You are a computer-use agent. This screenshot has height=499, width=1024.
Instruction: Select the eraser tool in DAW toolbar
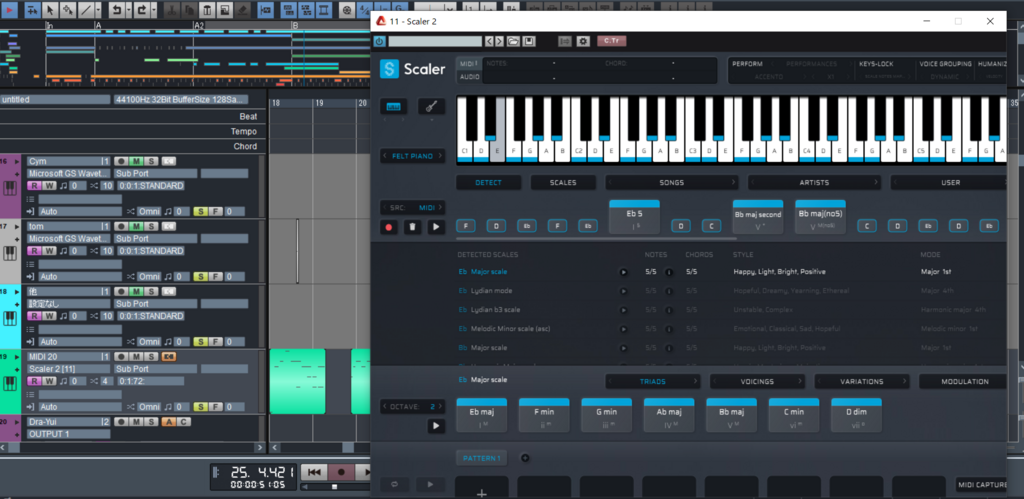tap(242, 10)
